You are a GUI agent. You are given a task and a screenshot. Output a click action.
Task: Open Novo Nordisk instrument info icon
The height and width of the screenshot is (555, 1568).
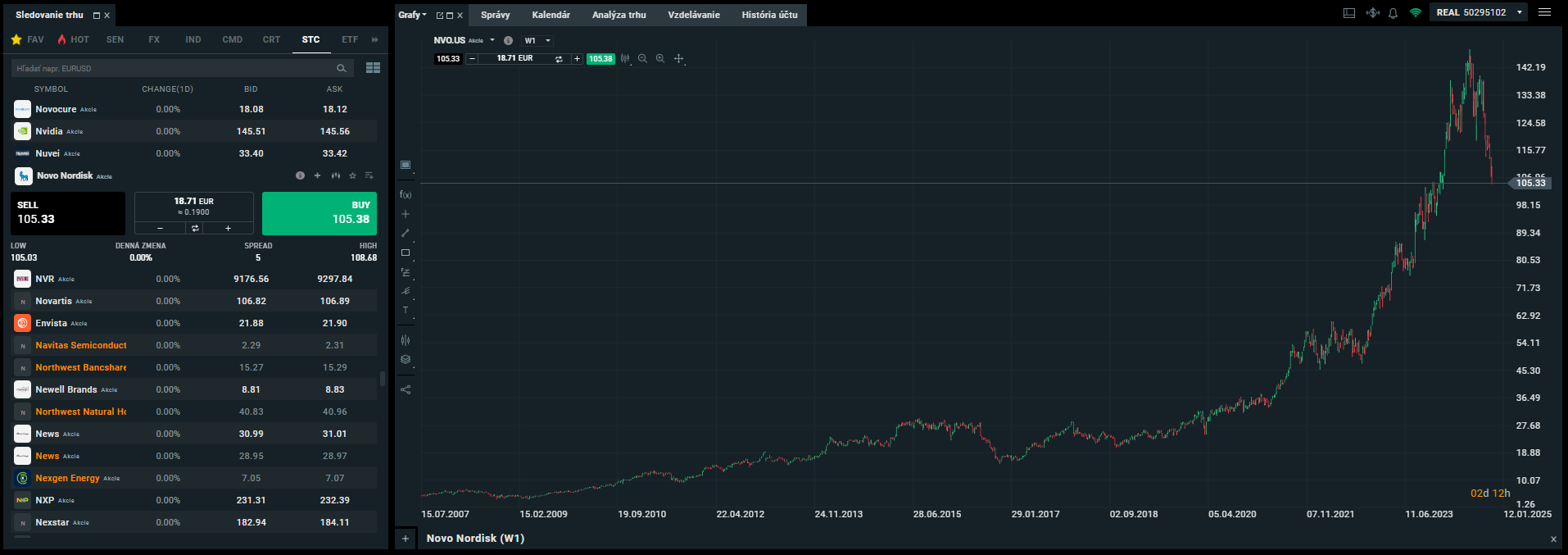tap(300, 175)
